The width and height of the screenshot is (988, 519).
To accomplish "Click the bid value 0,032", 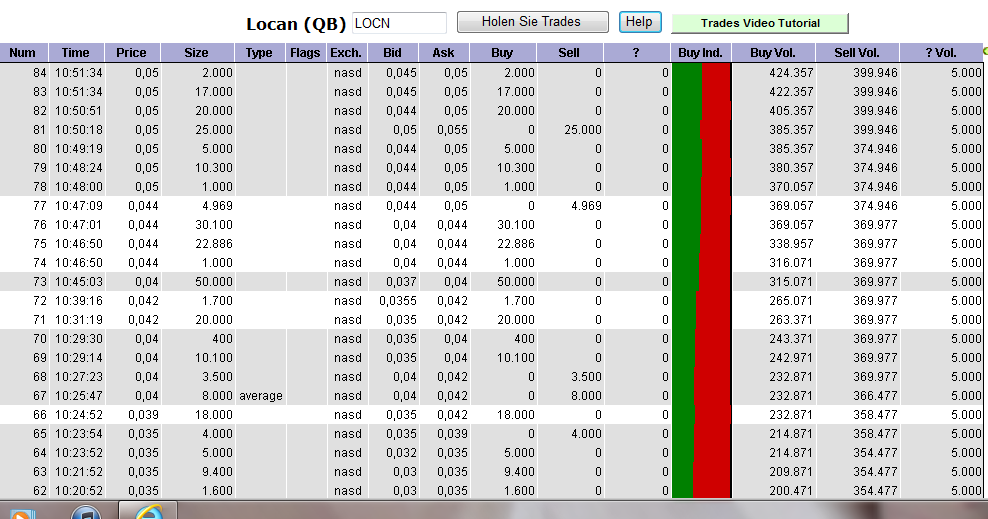I will (401, 453).
